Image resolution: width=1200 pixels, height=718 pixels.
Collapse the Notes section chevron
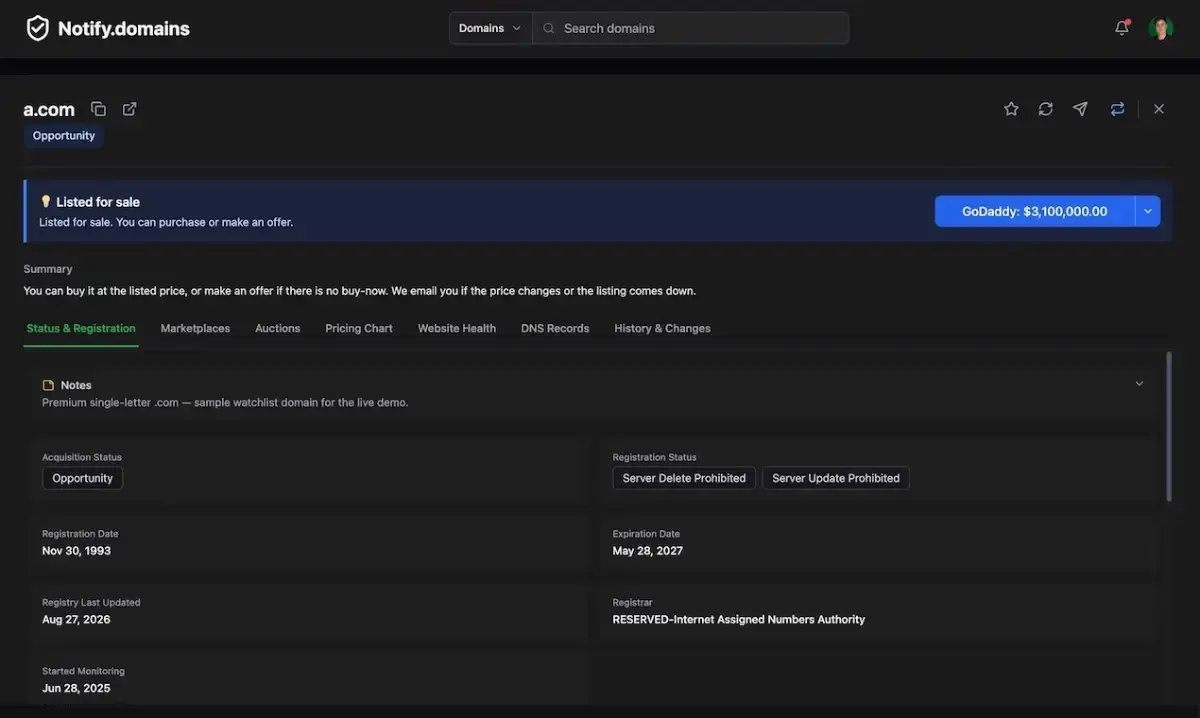(1139, 384)
